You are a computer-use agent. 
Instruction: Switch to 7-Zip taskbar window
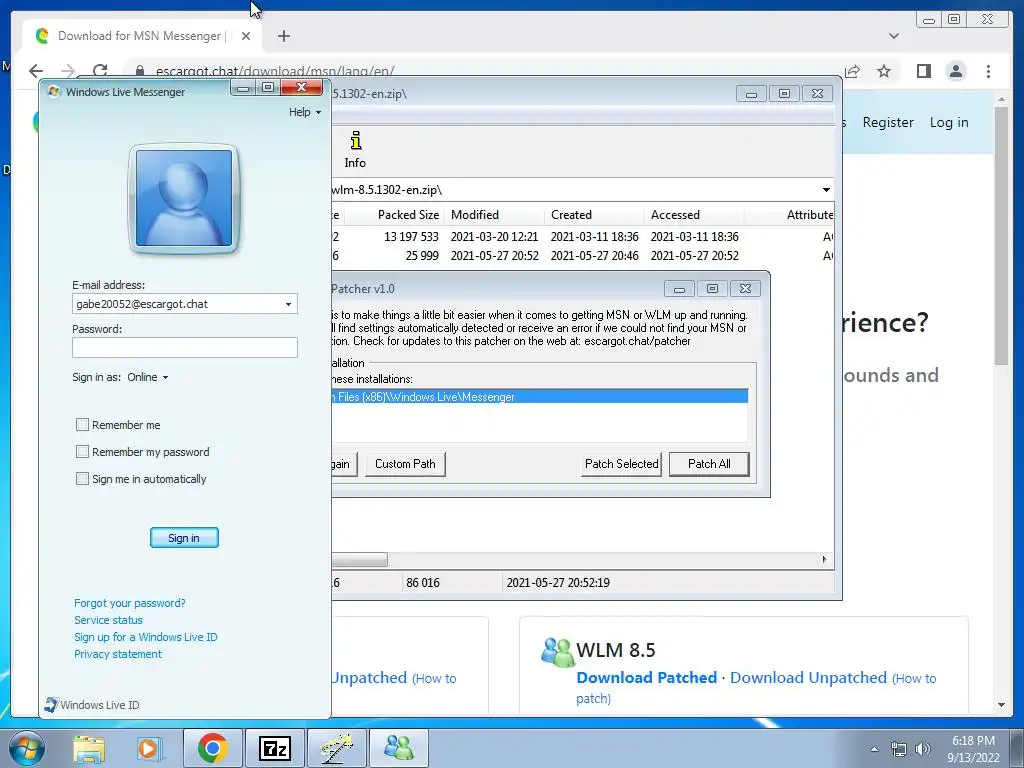click(x=274, y=748)
